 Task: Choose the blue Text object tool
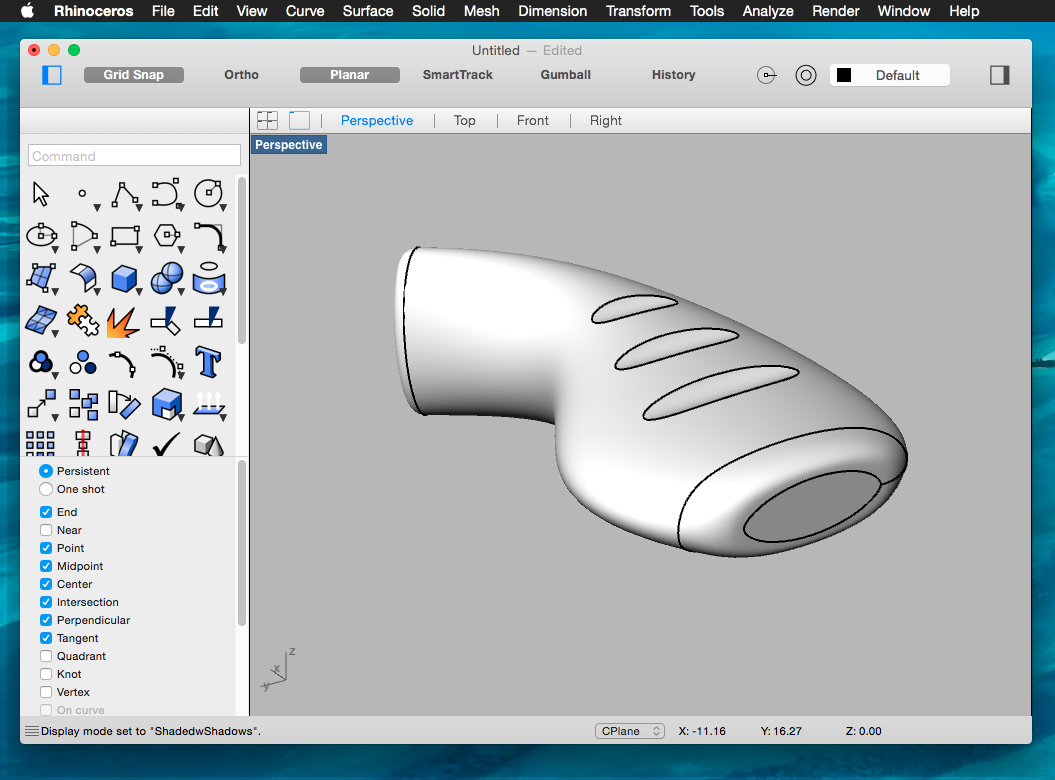209,362
